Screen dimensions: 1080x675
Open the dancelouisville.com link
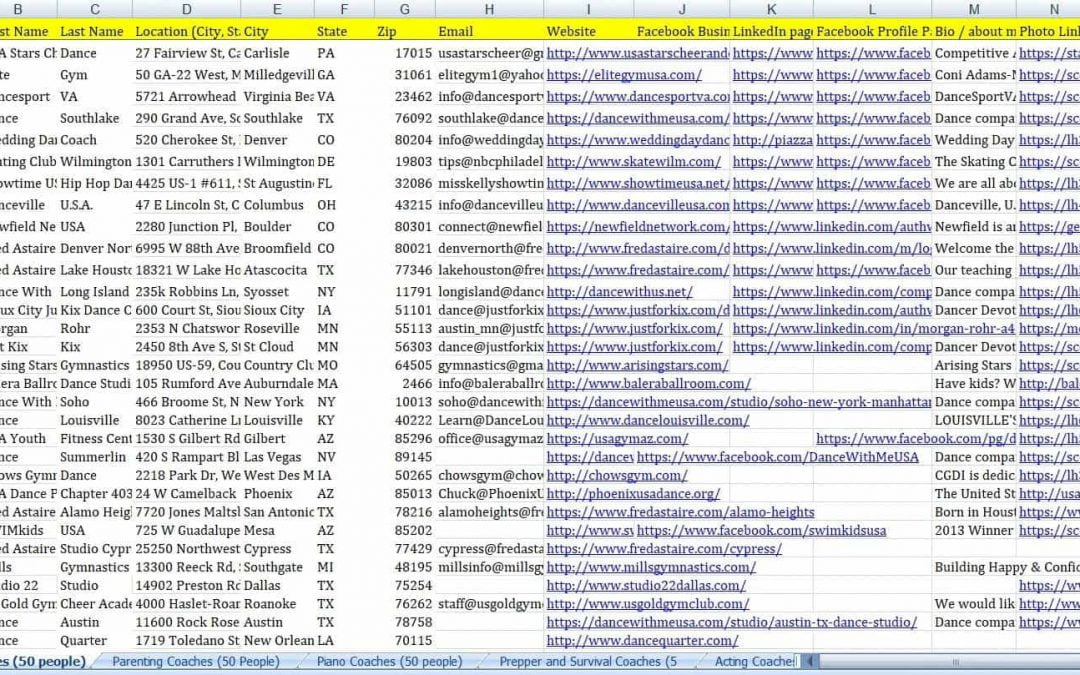click(647, 420)
